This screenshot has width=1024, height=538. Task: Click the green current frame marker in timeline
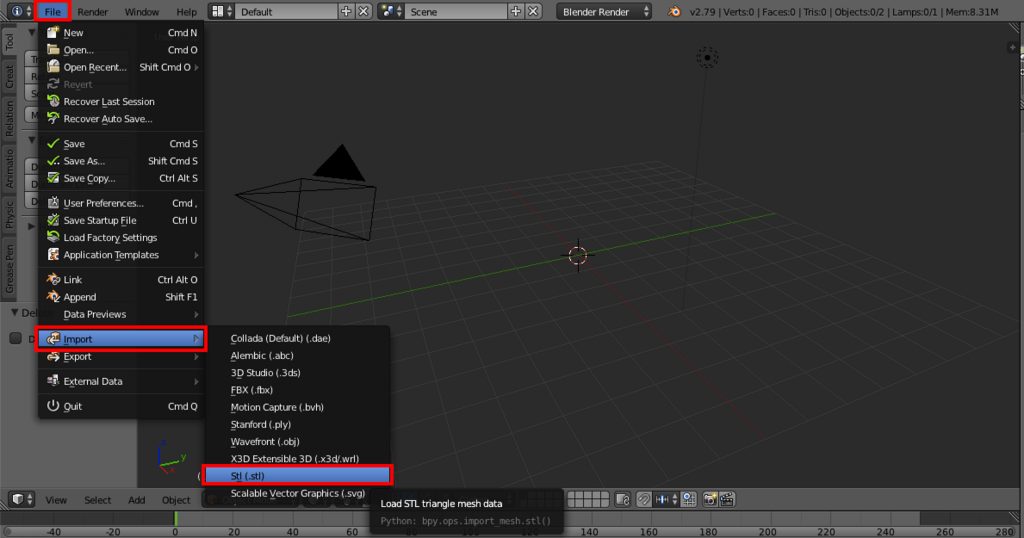(x=176, y=519)
